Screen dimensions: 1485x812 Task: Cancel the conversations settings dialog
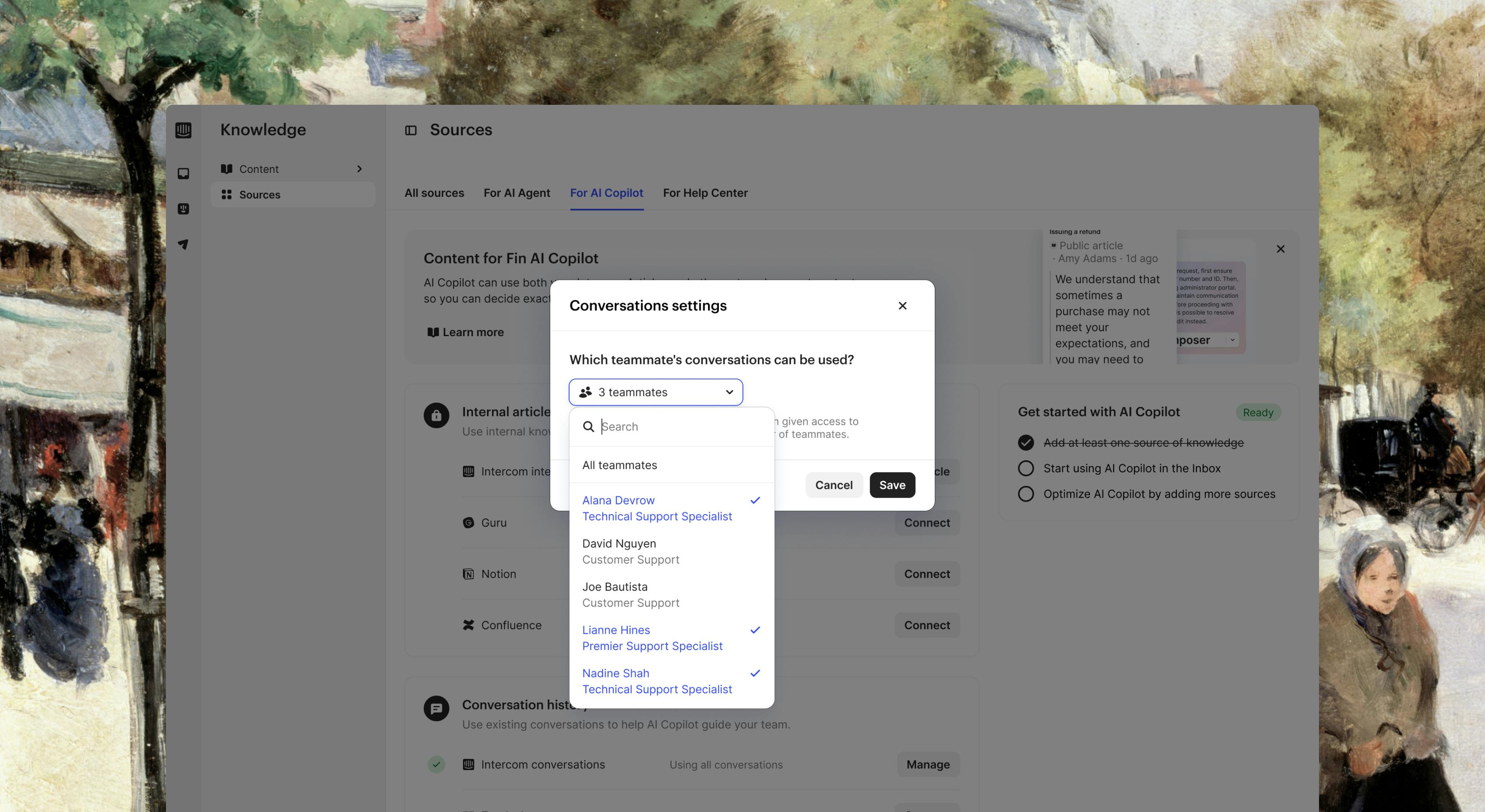834,485
